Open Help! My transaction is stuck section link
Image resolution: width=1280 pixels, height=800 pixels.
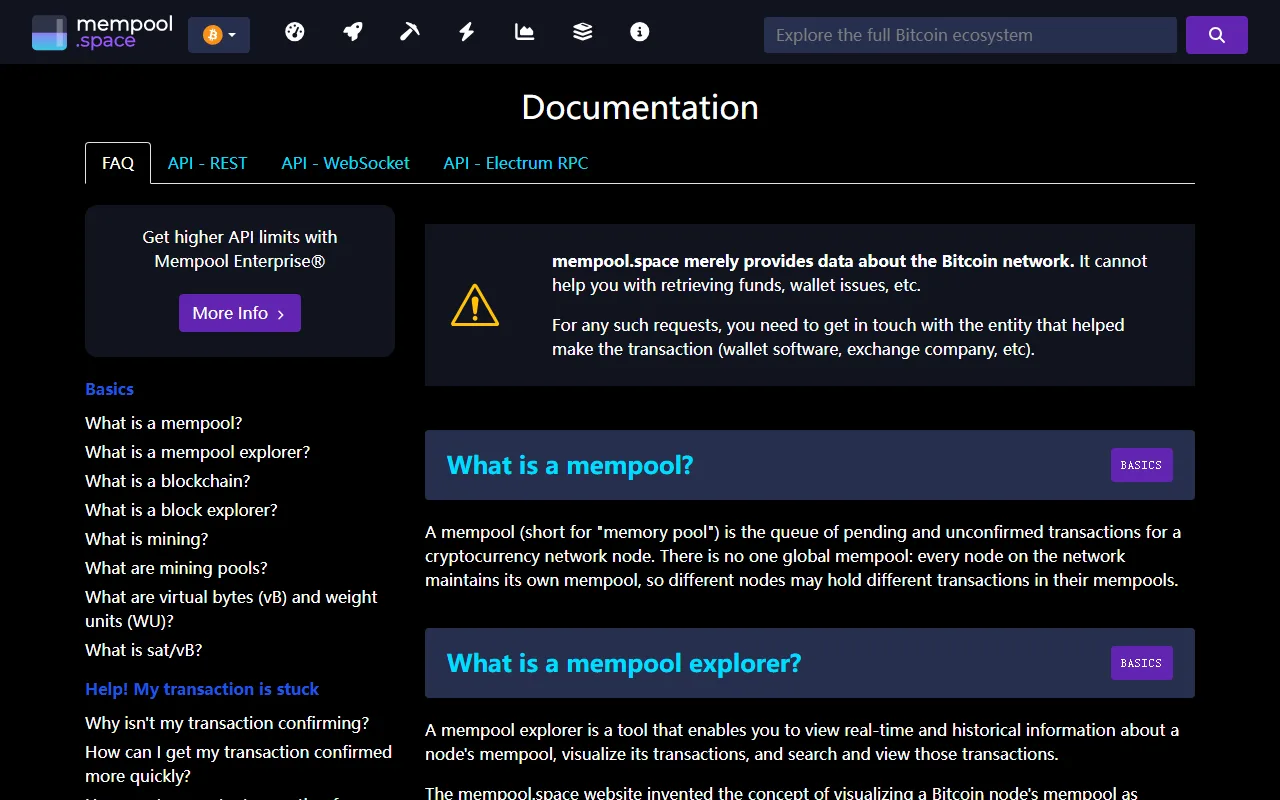click(x=202, y=689)
